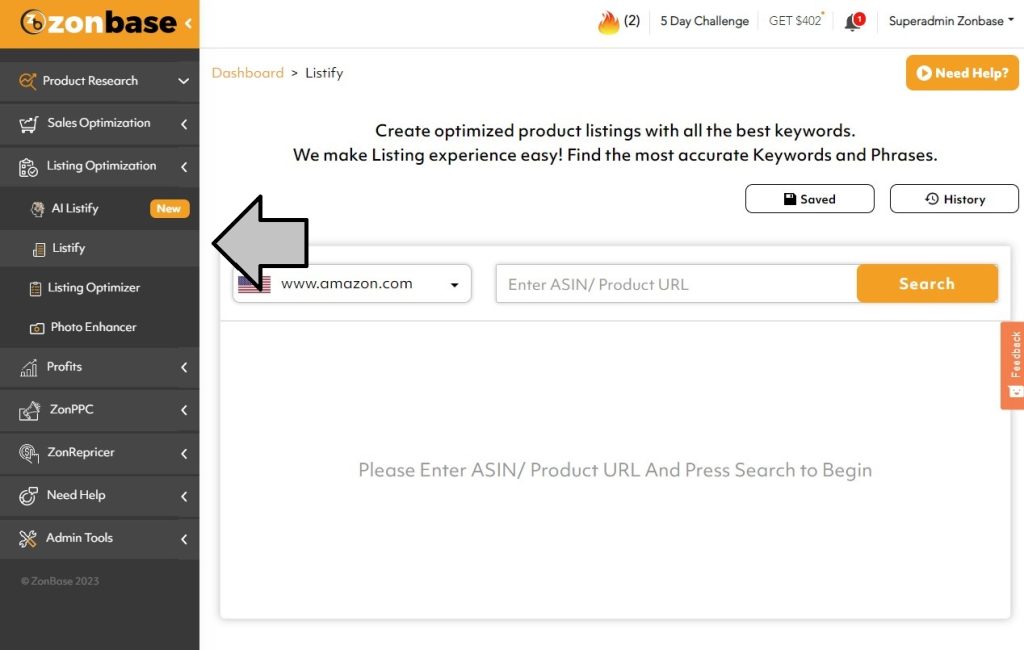Go to Dashboard breadcrumb link
The width and height of the screenshot is (1024, 650).
click(248, 73)
